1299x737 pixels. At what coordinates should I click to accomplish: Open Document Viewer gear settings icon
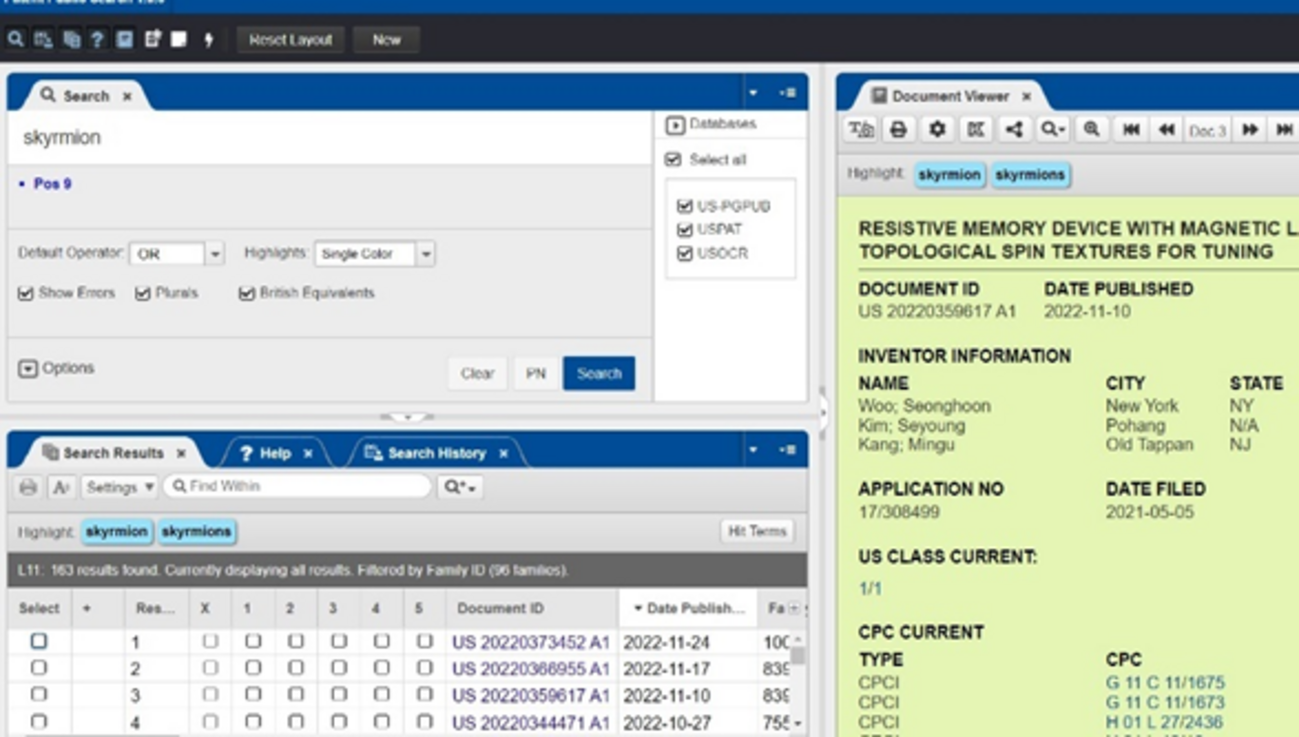coord(937,130)
